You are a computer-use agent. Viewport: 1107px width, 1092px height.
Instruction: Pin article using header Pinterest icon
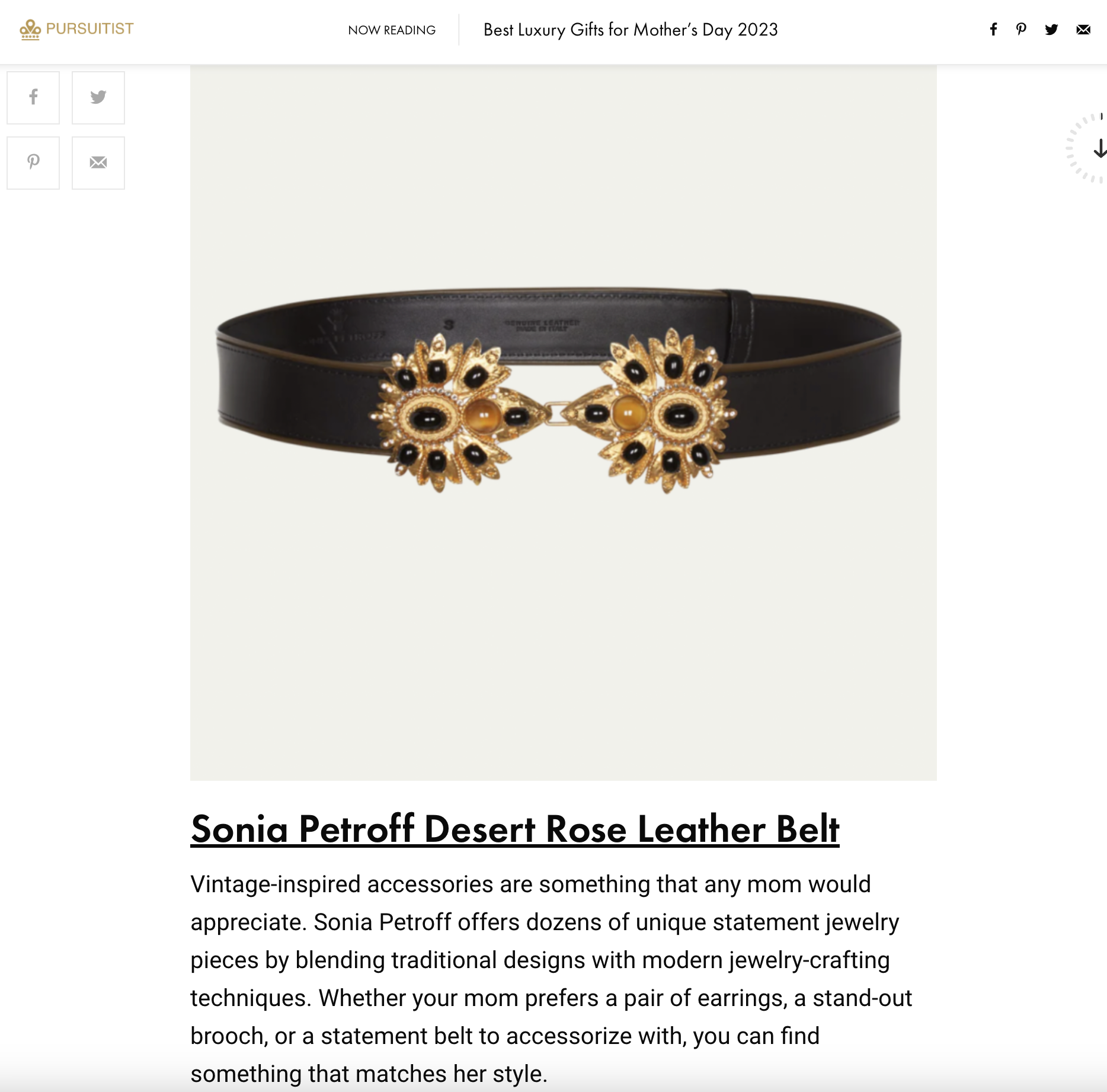1021,30
